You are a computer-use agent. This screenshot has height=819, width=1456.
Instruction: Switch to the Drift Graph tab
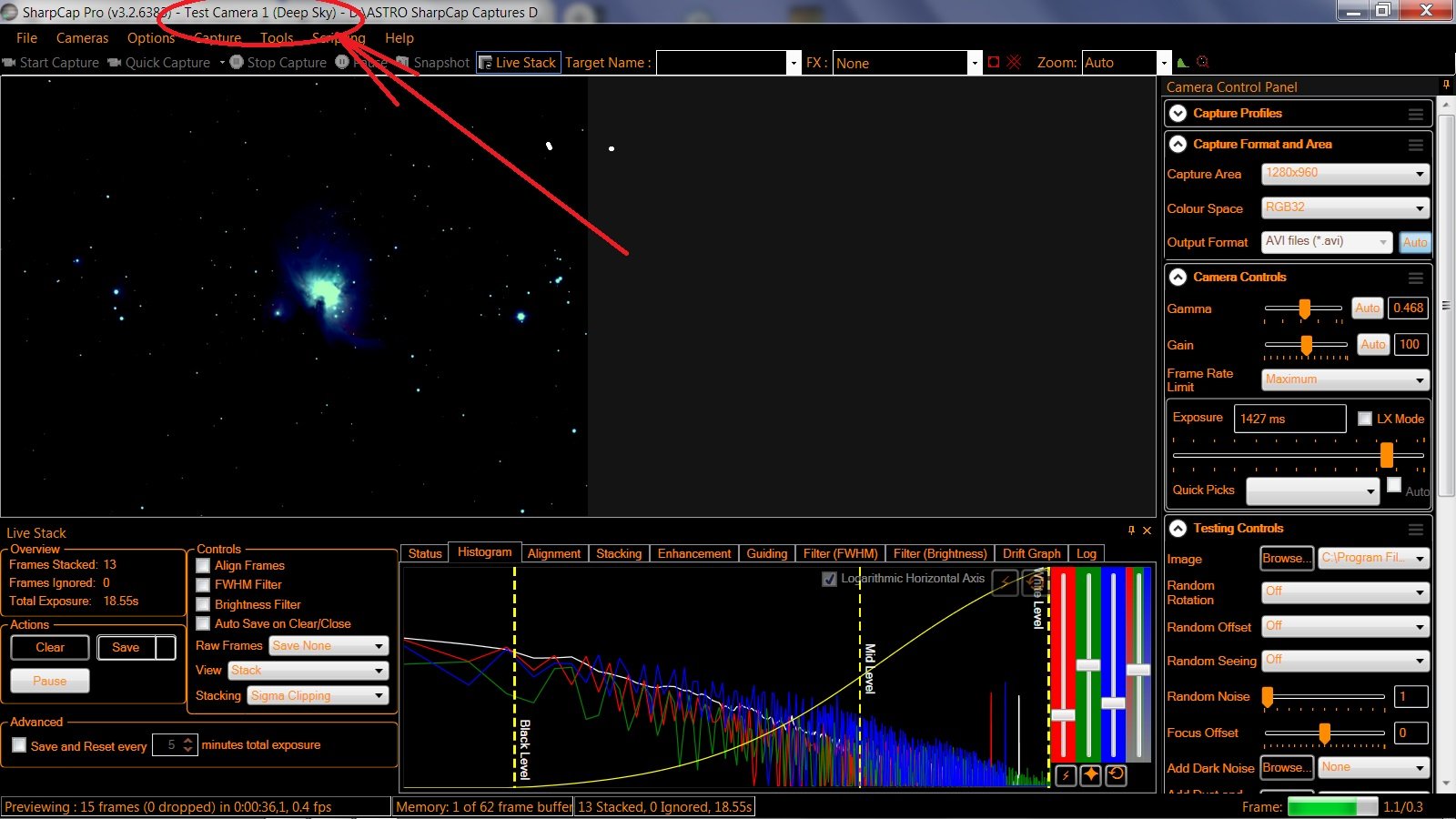coord(1031,553)
